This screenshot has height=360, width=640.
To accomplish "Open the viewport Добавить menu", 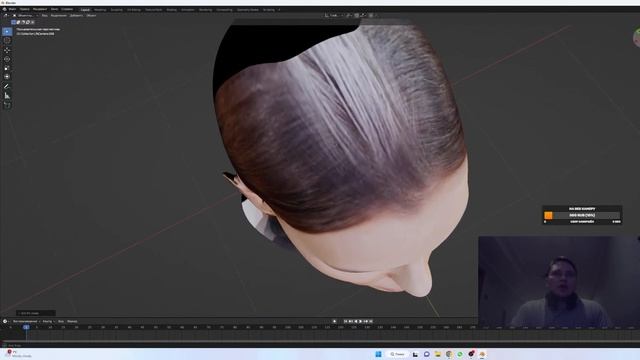I will click(76, 16).
